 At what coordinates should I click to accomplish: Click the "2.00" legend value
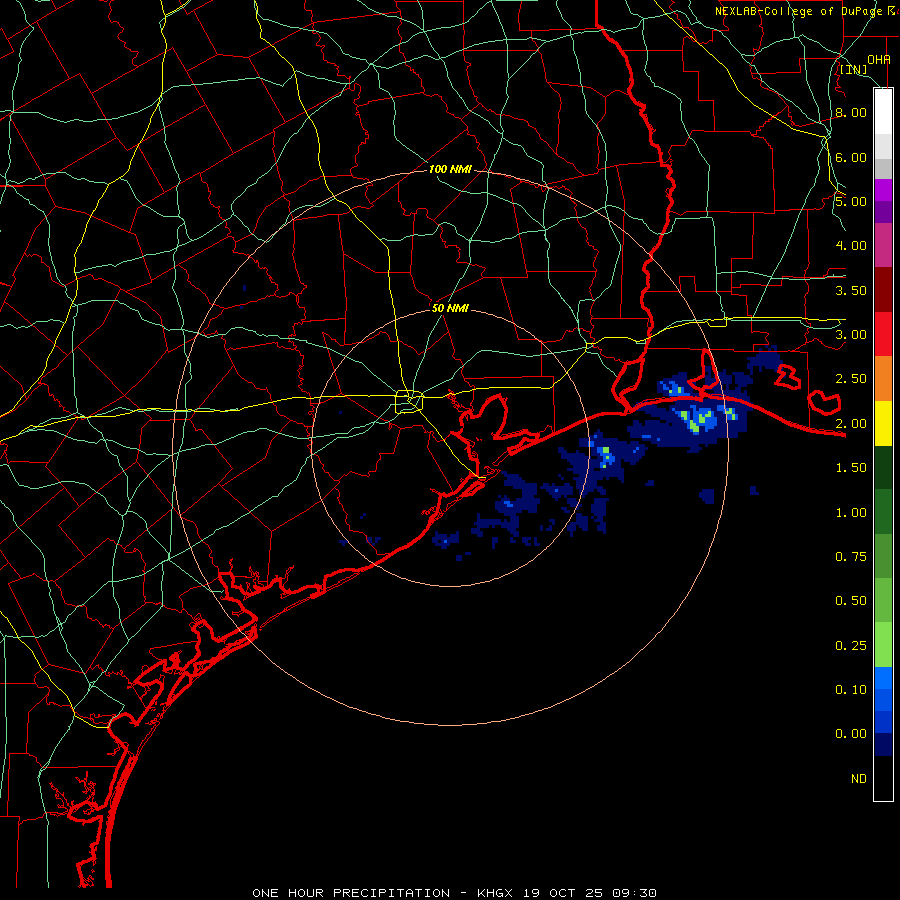coord(851,424)
